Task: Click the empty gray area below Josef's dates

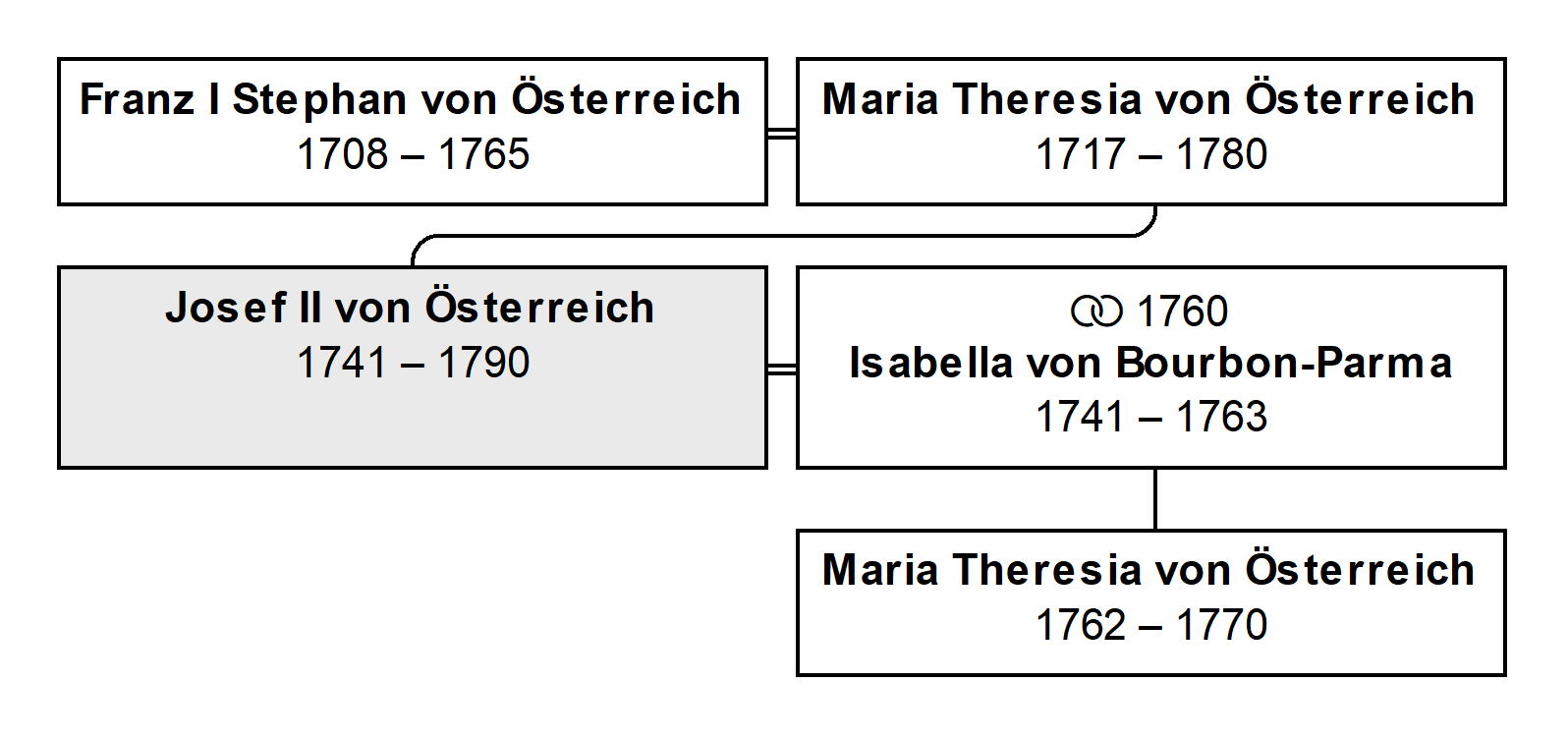Action: (413, 426)
